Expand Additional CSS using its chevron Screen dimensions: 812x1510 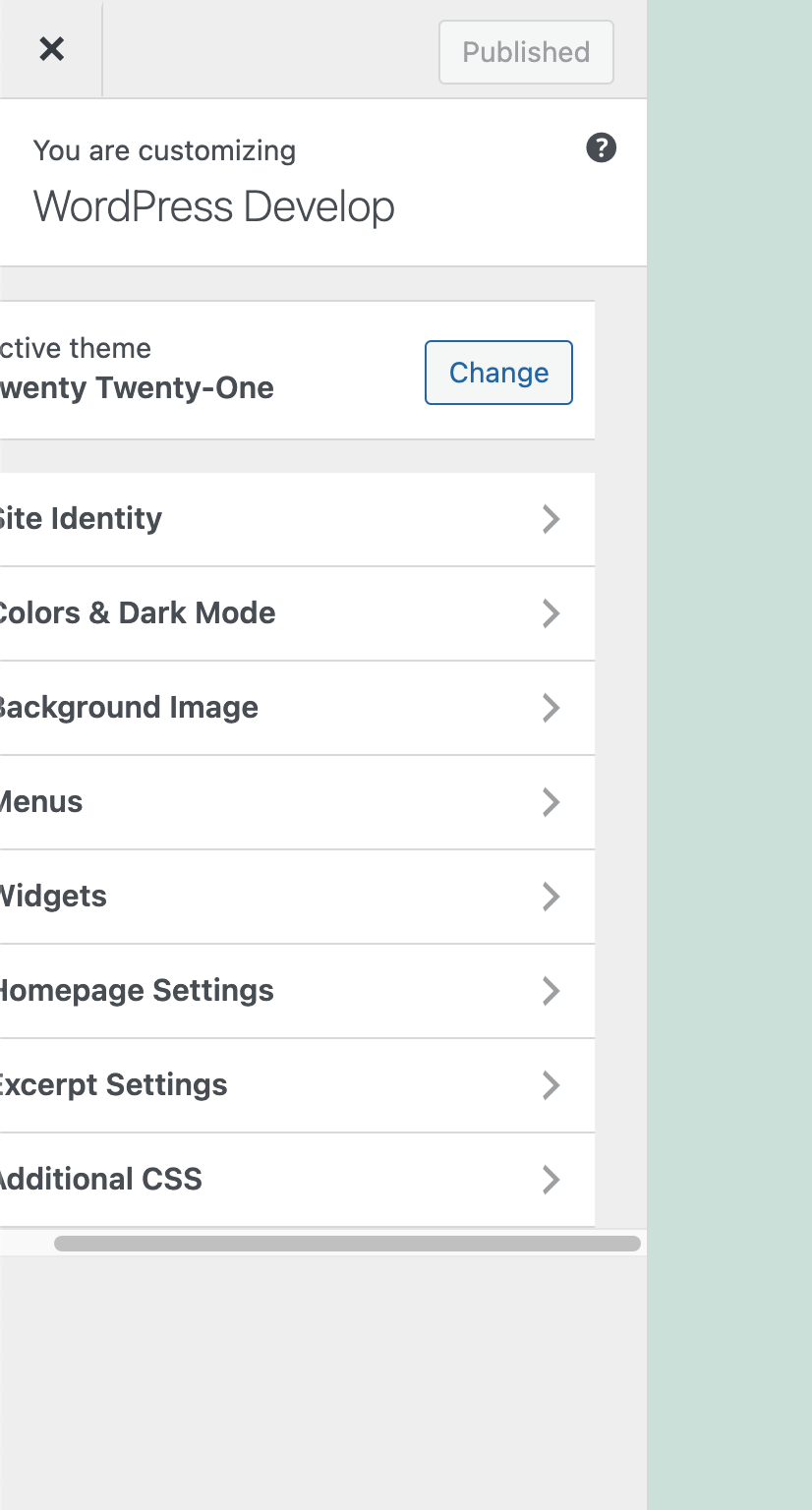(x=551, y=1180)
